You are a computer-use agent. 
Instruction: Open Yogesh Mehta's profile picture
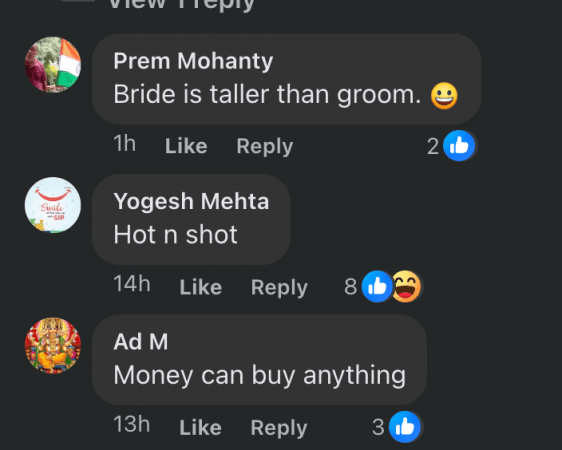pos(53,205)
